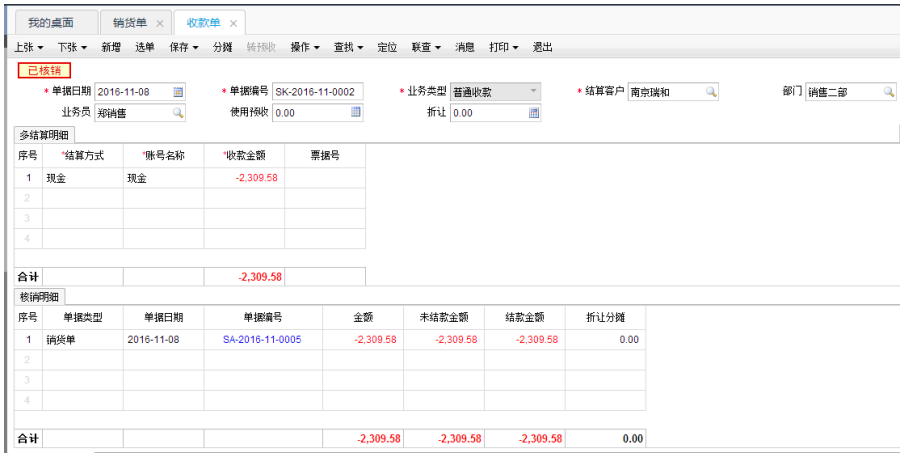The image size is (905, 456).
Task: Click the 单据编号 input field
Action: pyautogui.click(x=316, y=92)
